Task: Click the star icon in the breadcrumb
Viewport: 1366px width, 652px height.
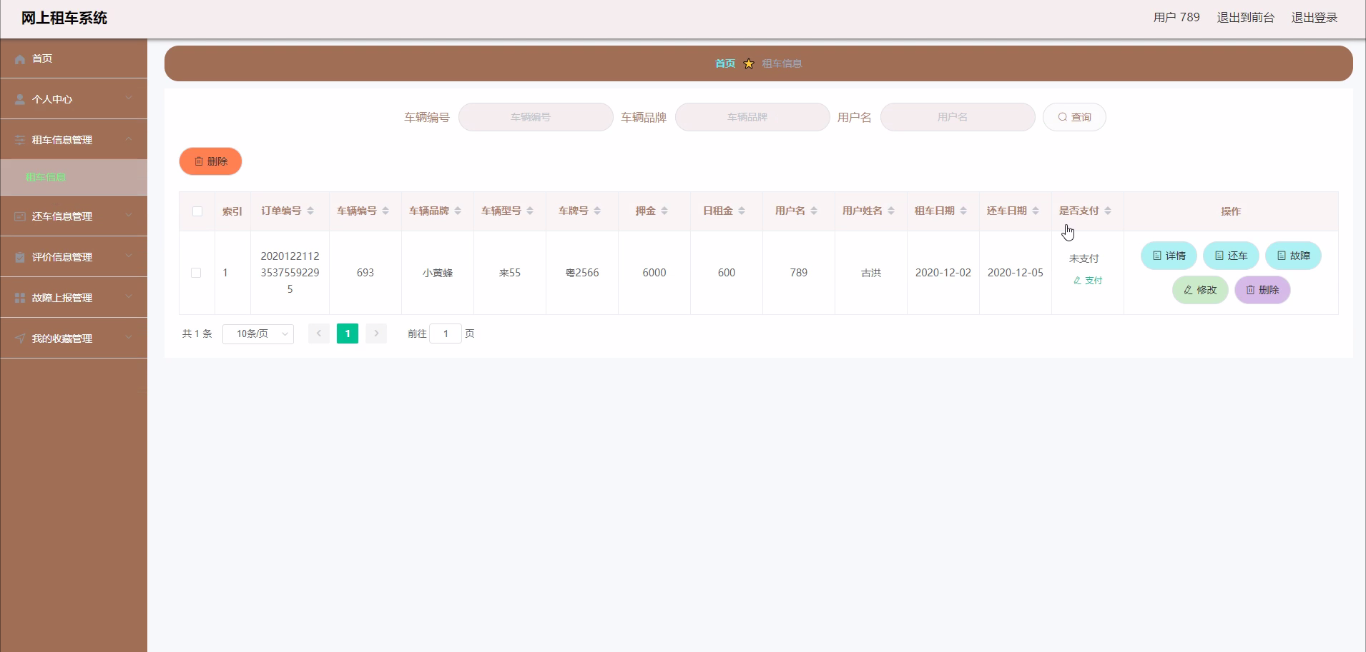Action: (x=749, y=63)
